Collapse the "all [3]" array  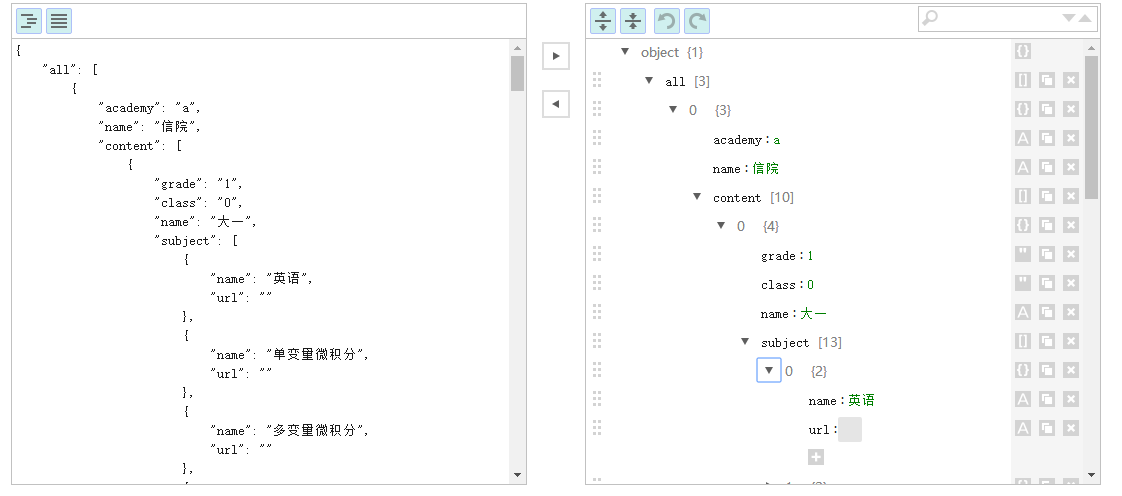click(649, 81)
